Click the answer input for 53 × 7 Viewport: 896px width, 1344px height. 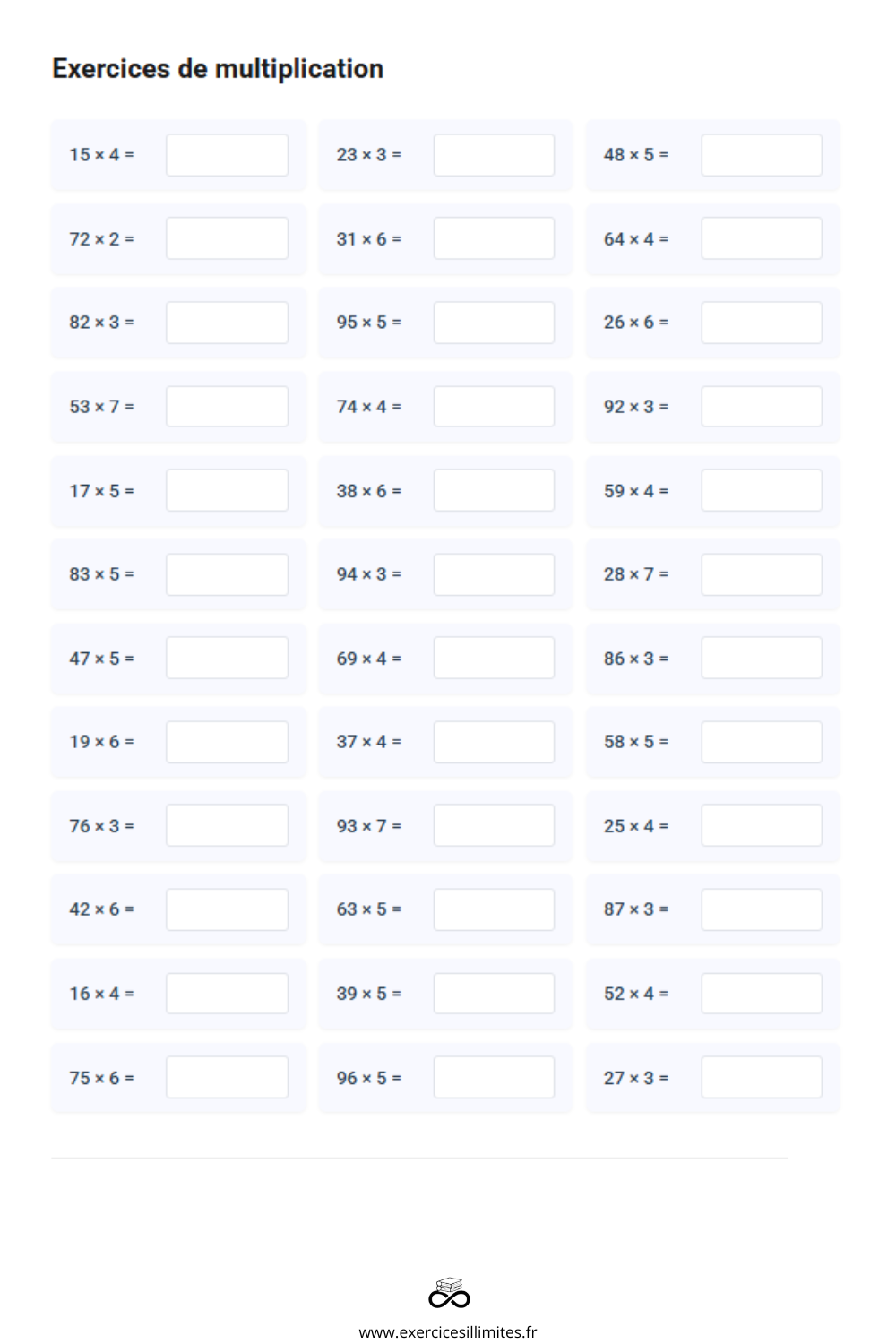point(227,407)
